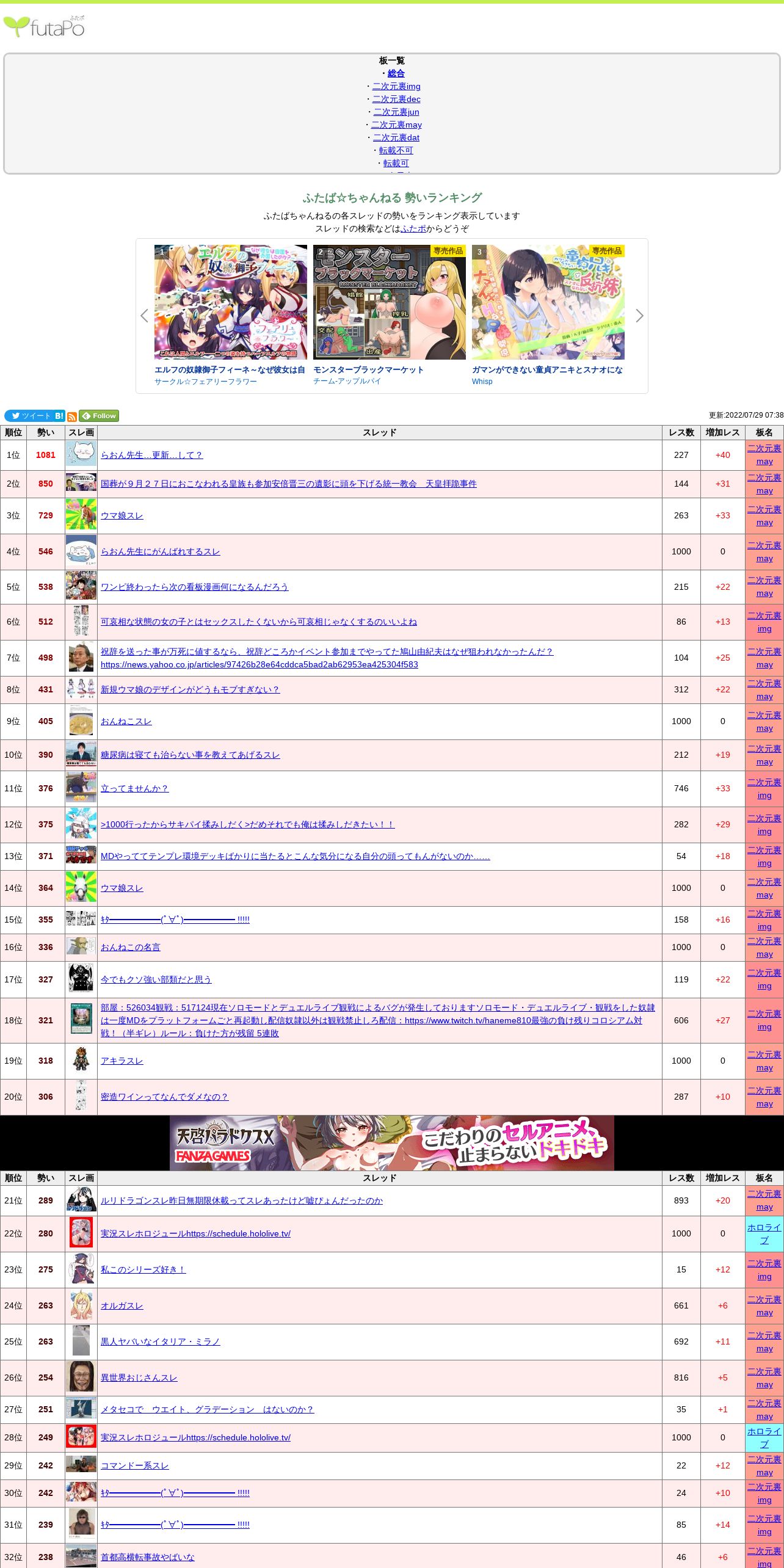The width and height of the screenshot is (784, 1568).
Task: Open thread 私このシリーズ好き！
Action: [x=143, y=1269]
